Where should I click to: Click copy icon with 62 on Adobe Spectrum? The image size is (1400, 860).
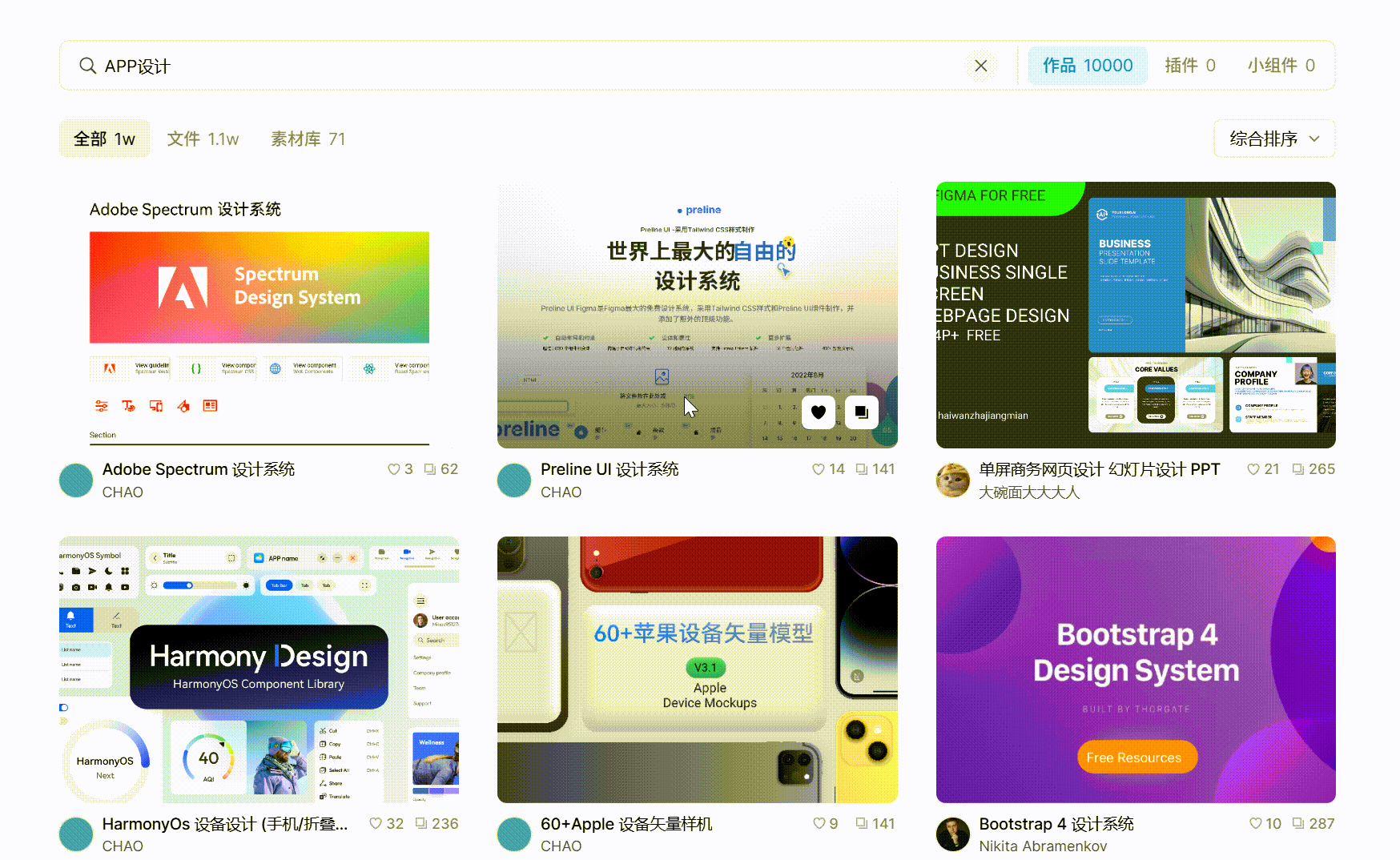430,469
